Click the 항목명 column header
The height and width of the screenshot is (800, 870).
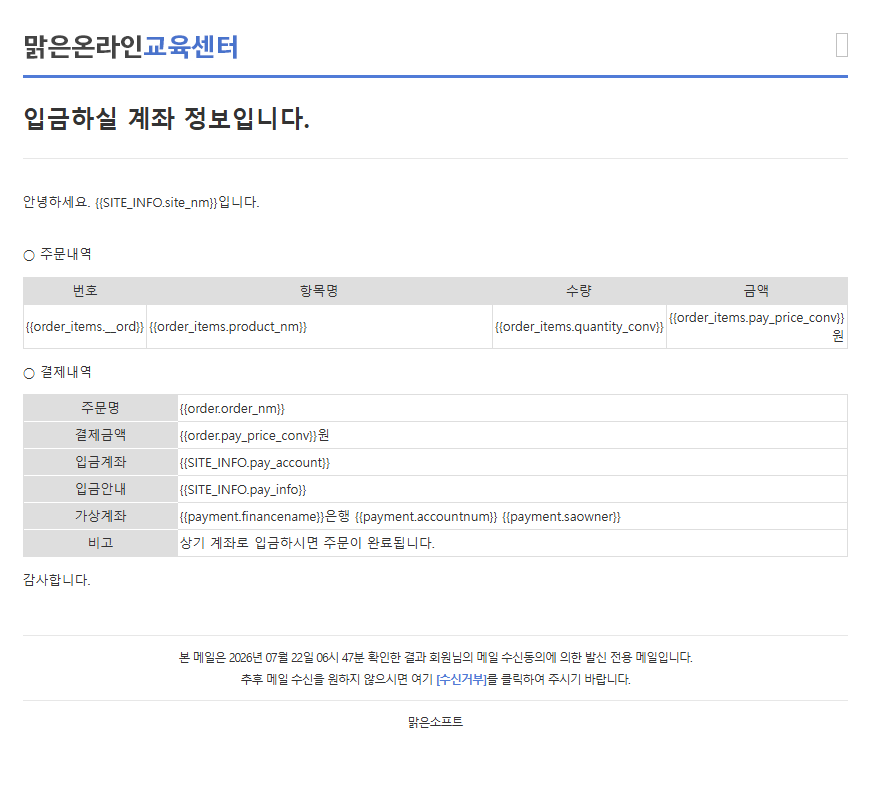(x=319, y=291)
